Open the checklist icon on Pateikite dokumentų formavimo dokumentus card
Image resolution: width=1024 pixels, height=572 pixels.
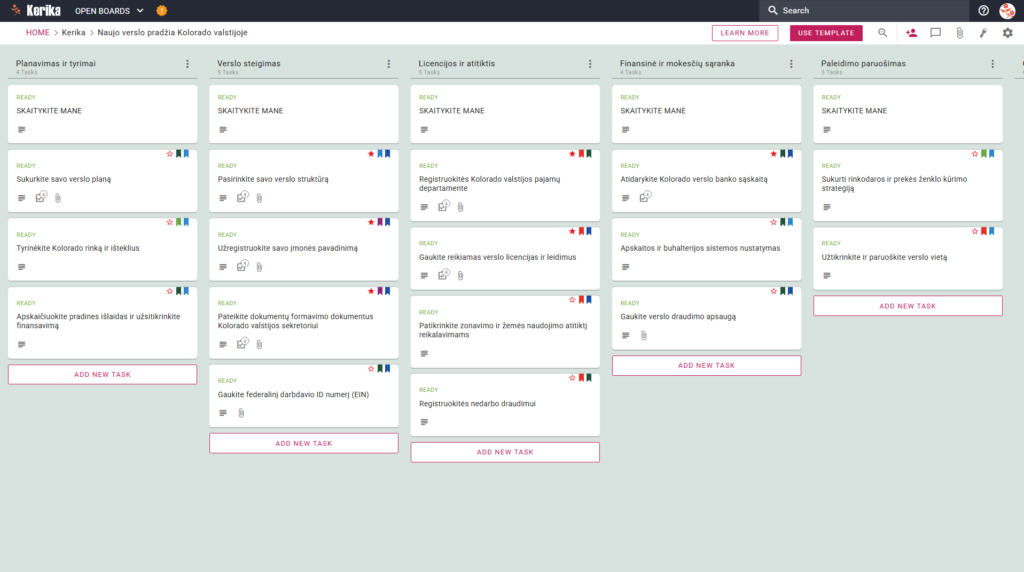242,343
